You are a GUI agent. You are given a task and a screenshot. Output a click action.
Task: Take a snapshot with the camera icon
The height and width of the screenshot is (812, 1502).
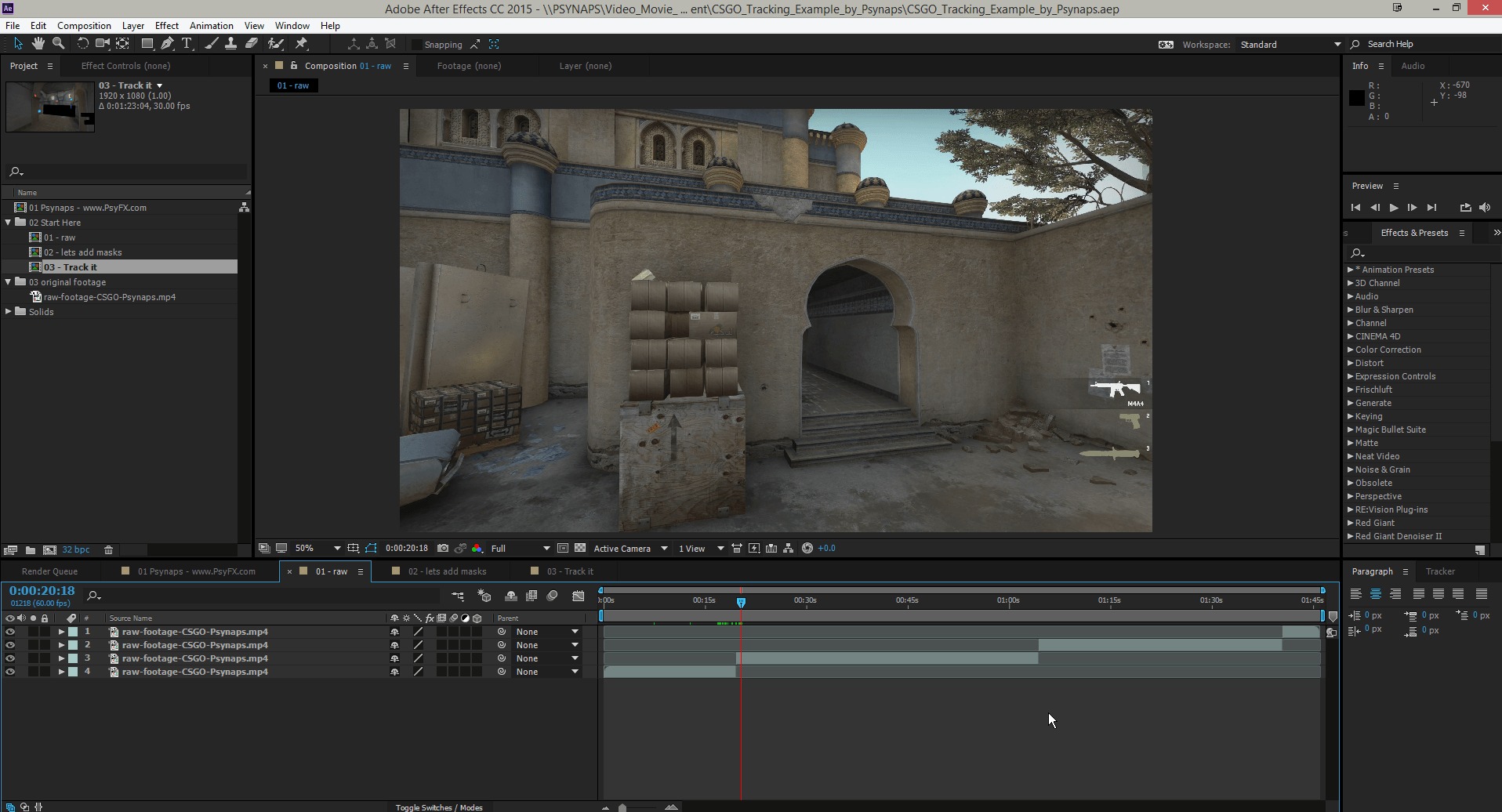(x=443, y=549)
